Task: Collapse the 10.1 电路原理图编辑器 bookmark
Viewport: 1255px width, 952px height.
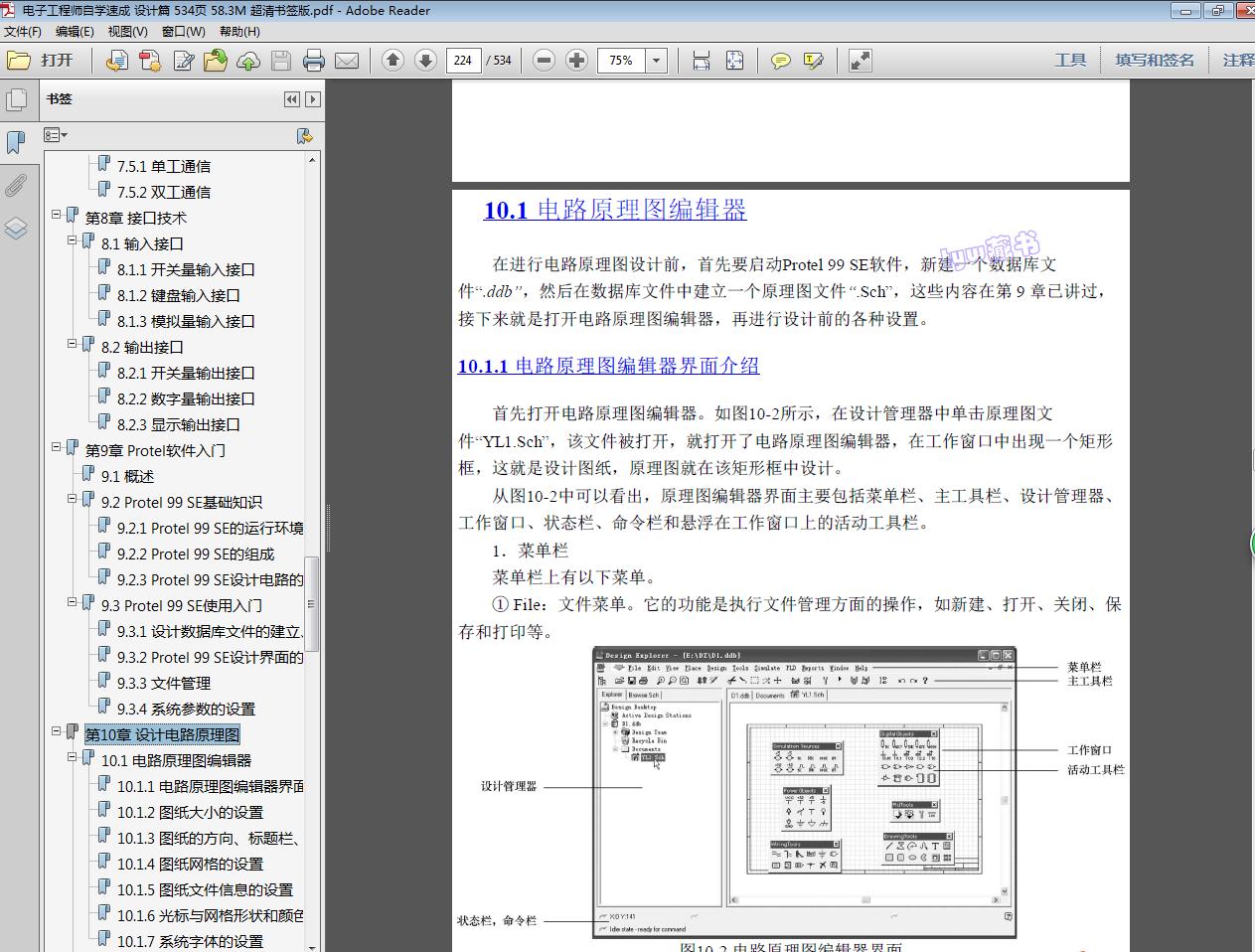Action: tap(73, 757)
